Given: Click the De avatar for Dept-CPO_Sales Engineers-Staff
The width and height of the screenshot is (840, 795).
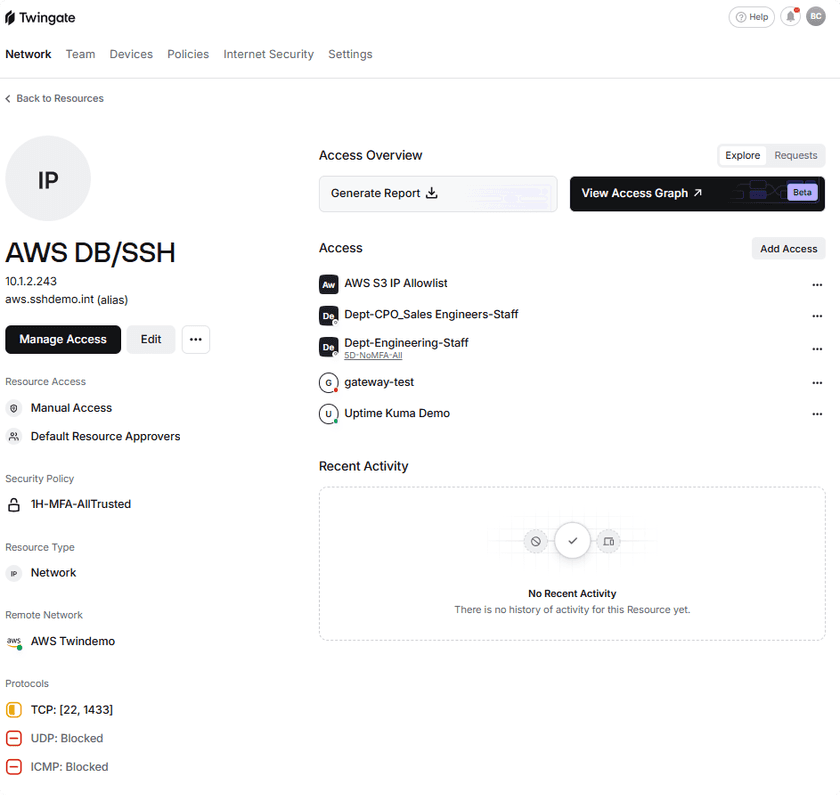Looking at the screenshot, I should coord(328,316).
